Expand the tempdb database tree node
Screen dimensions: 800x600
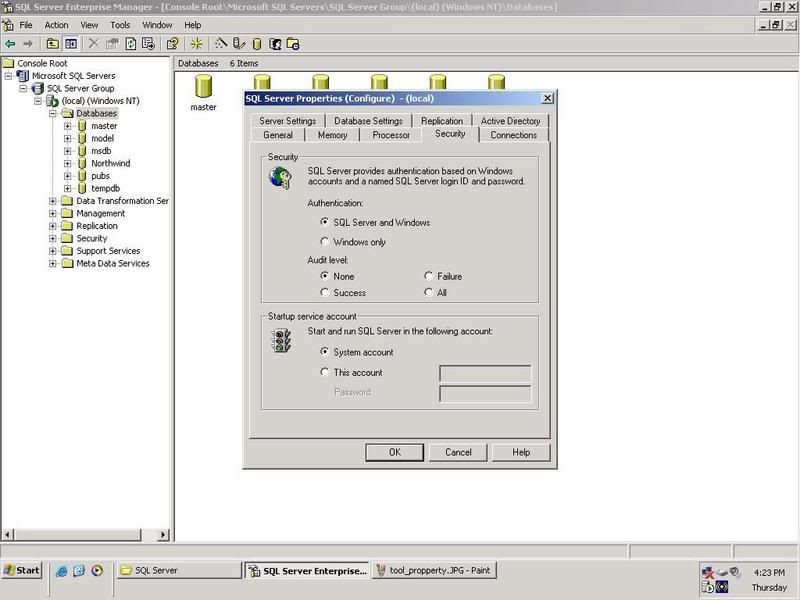point(67,188)
